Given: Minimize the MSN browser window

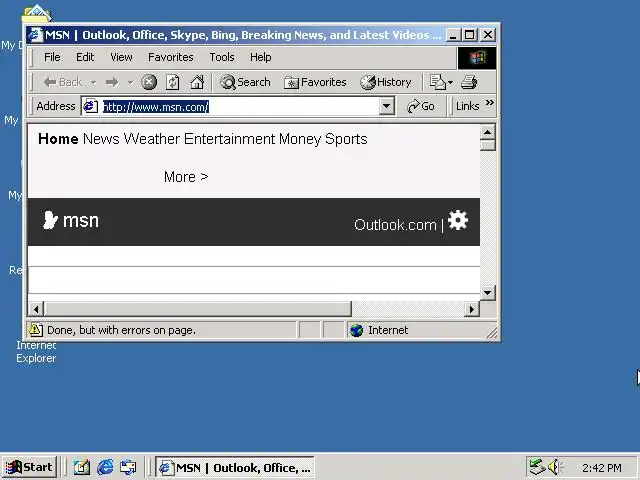Looking at the screenshot, I should [x=453, y=35].
